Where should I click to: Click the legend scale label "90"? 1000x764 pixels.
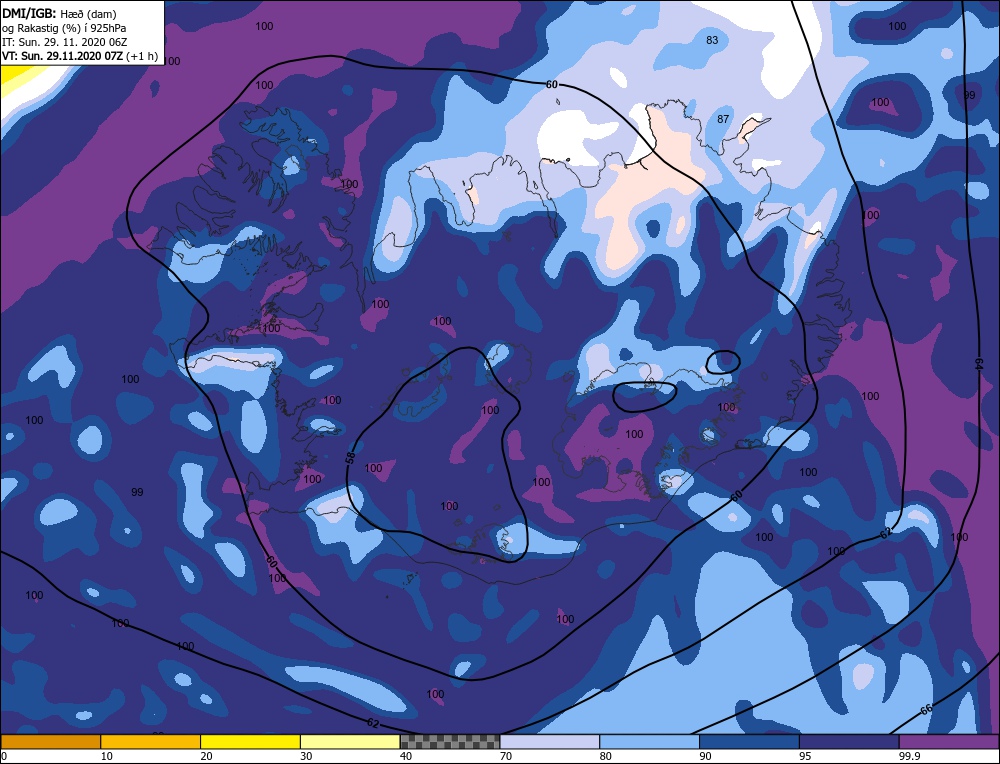click(x=705, y=756)
